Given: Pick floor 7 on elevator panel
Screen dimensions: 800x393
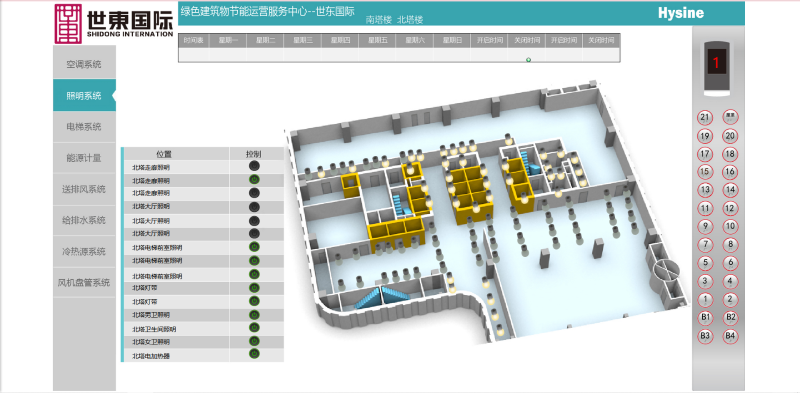Looking at the screenshot, I should [x=705, y=244].
